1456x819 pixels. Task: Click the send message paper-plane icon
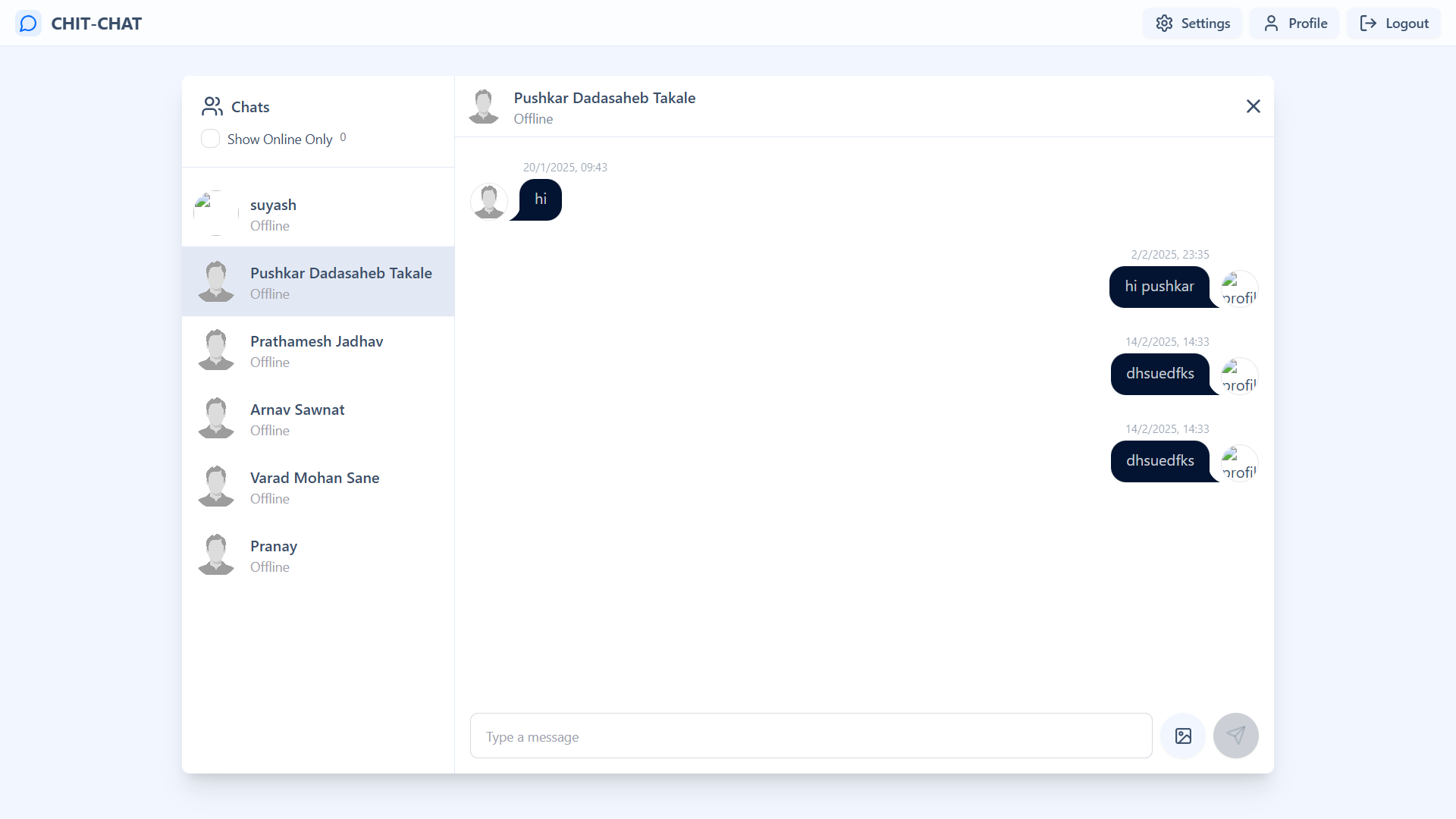1236,735
